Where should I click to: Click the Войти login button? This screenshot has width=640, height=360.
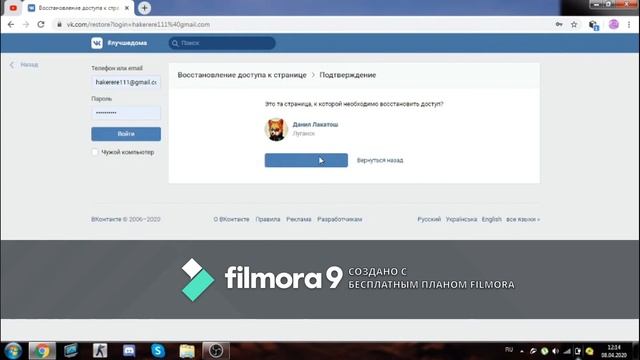click(x=126, y=134)
